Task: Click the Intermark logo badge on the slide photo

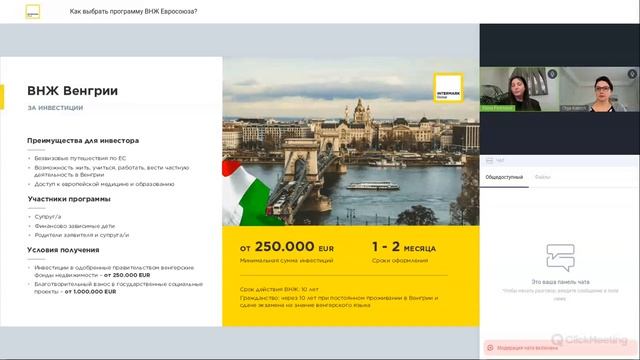Action: click(x=448, y=88)
